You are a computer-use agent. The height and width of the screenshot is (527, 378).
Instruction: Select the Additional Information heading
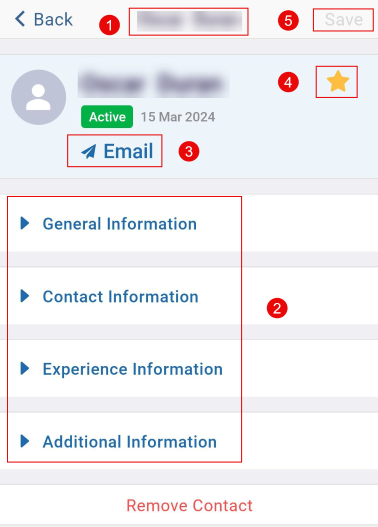[130, 442]
